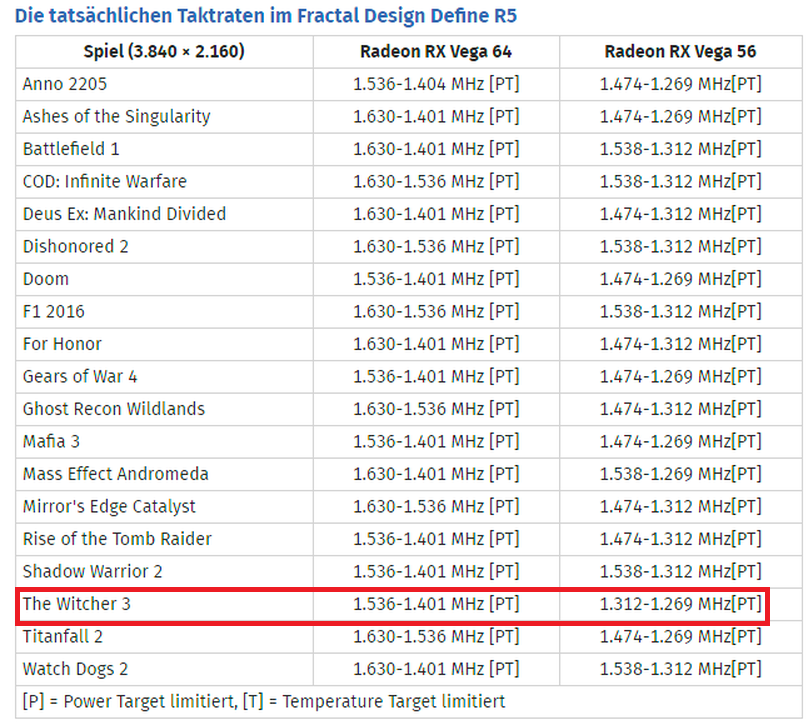Click the 'Rise of the Tomb Raider' row label
808x725 pixels.
coord(117,538)
